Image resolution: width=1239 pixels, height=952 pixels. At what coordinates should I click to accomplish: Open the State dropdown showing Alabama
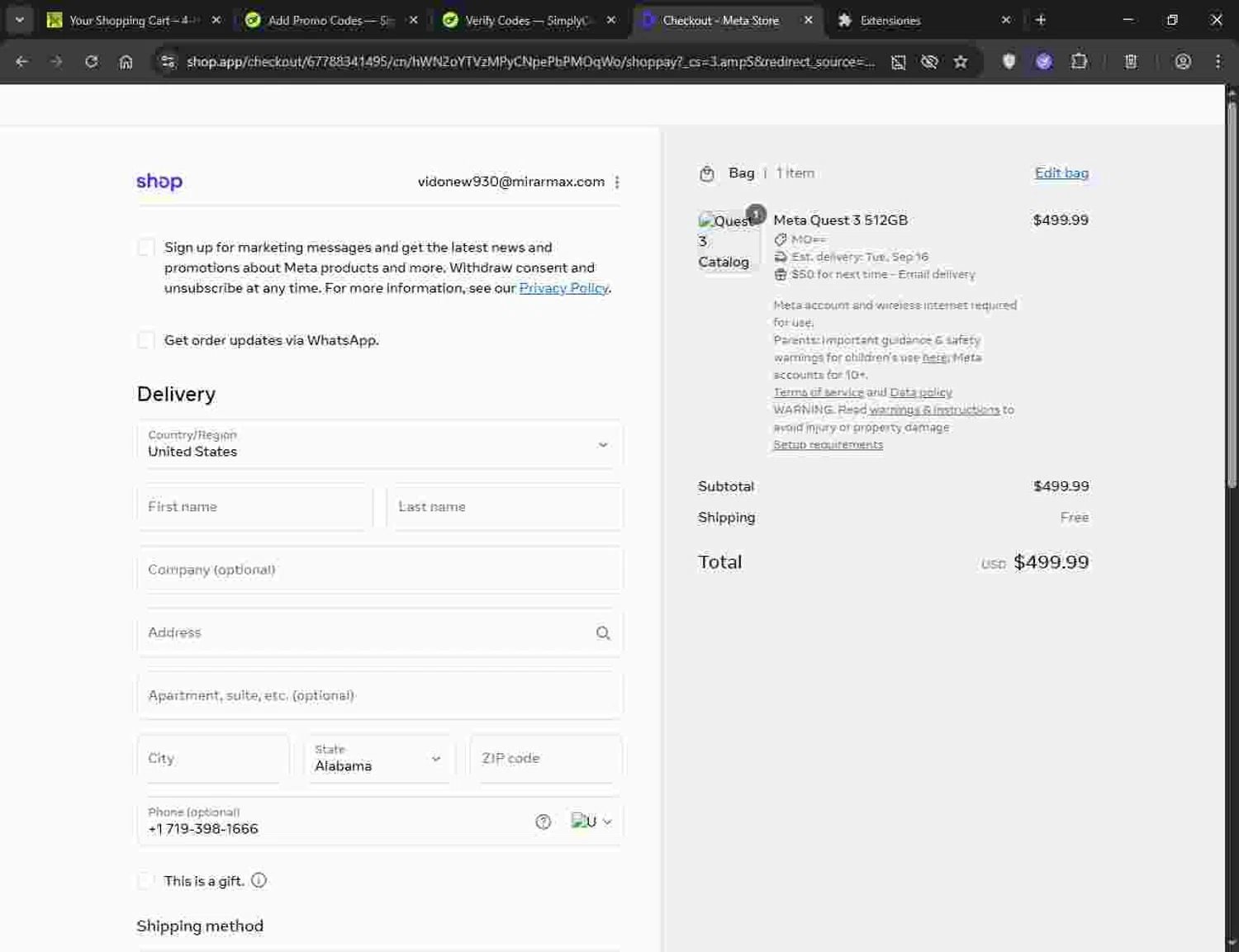(379, 759)
